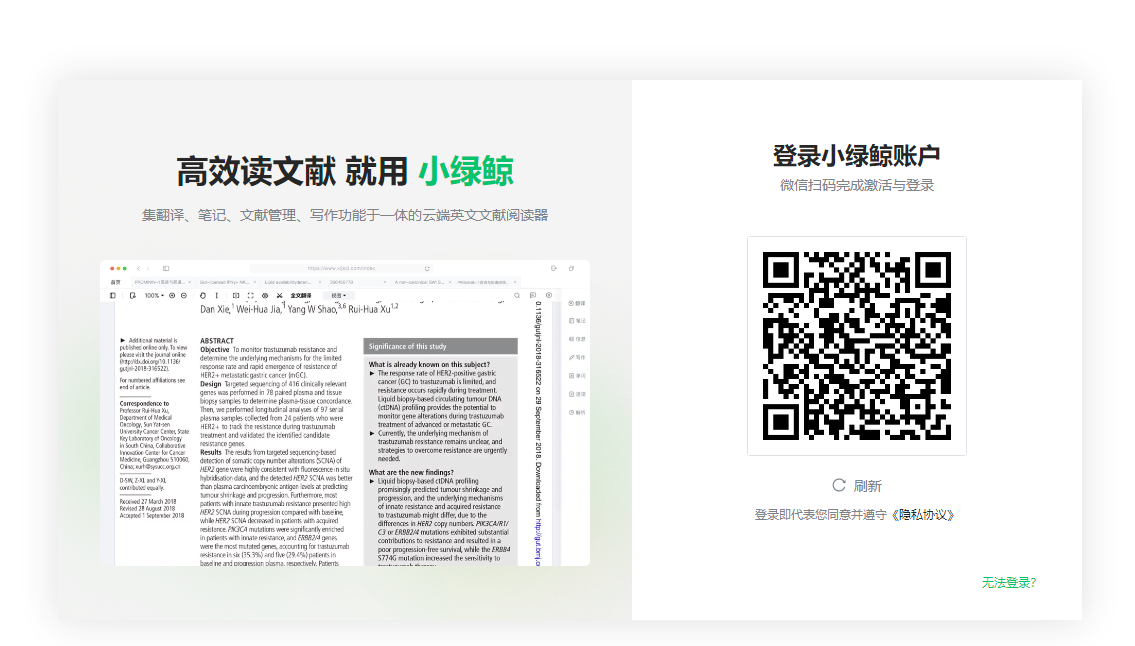Click the 全文翻译 full-text translate button

(x=301, y=295)
